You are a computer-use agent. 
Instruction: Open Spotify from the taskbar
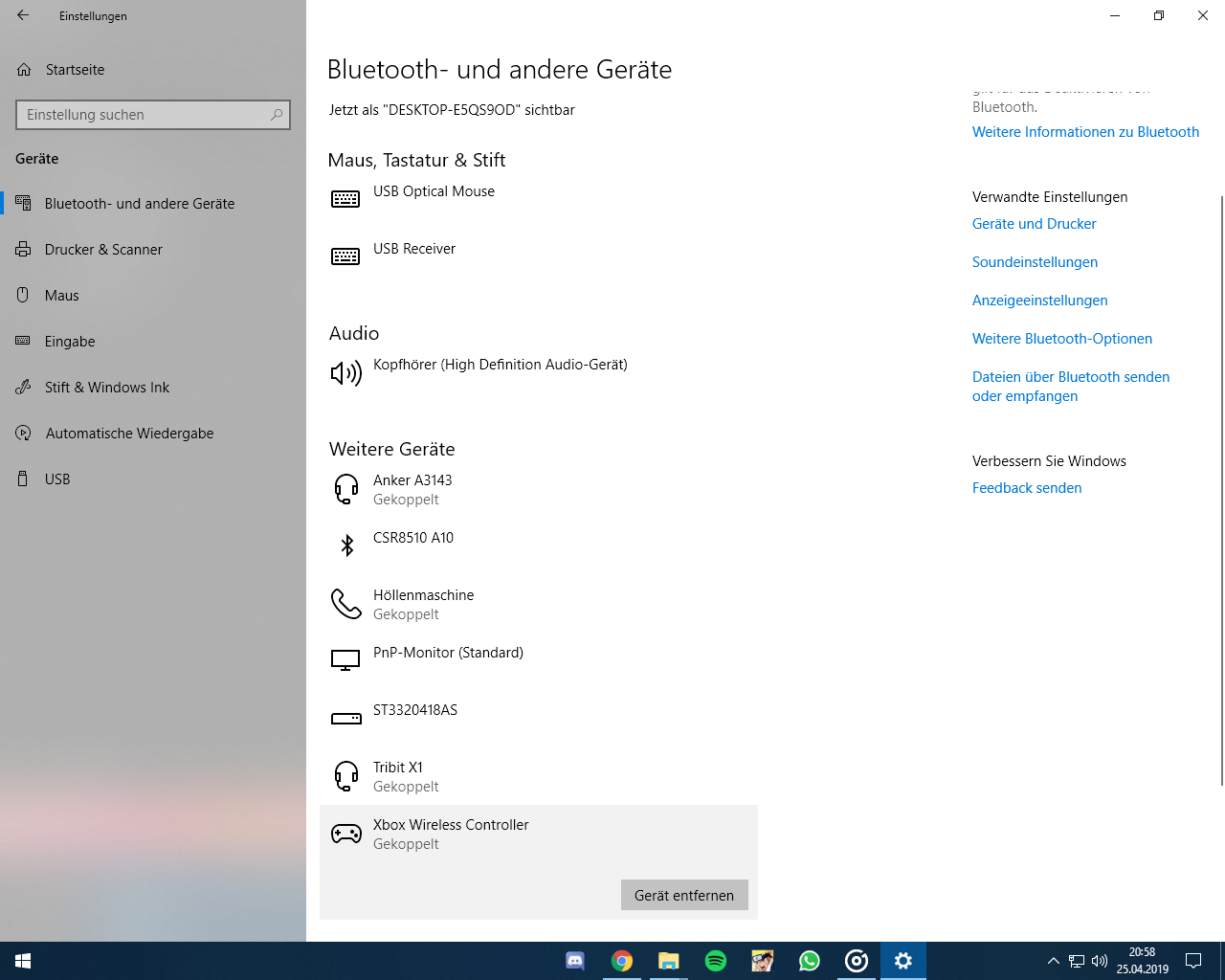click(716, 961)
